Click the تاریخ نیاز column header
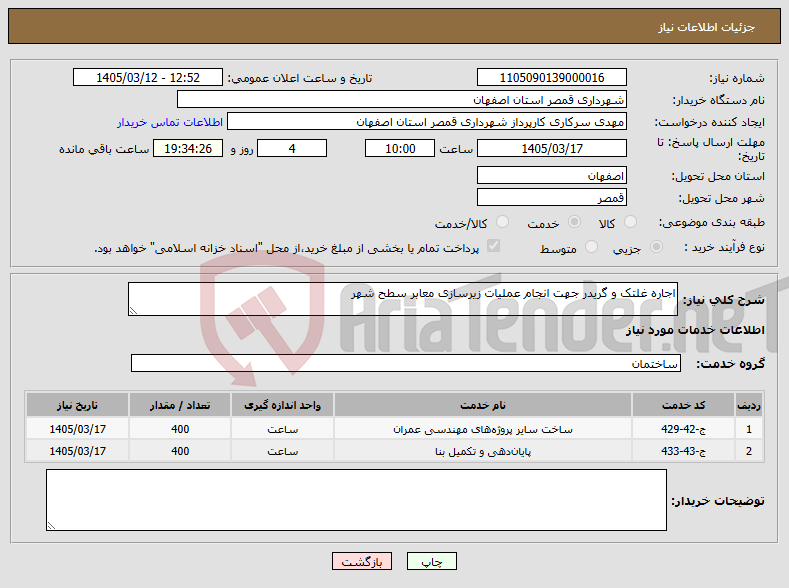This screenshot has height=588, width=789. [77, 405]
